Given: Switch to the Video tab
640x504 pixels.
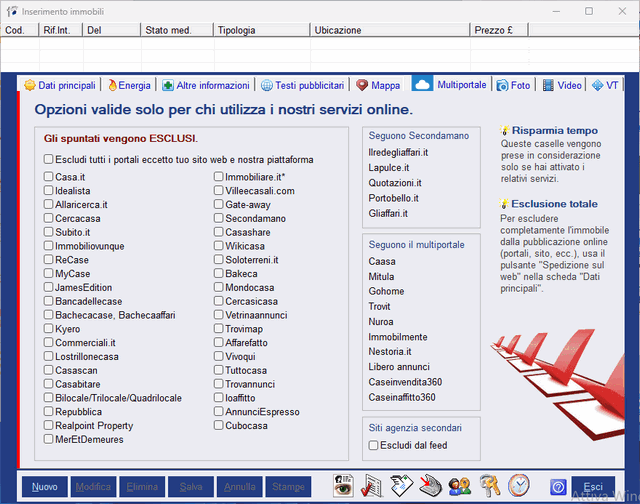Looking at the screenshot, I should tap(562, 85).
